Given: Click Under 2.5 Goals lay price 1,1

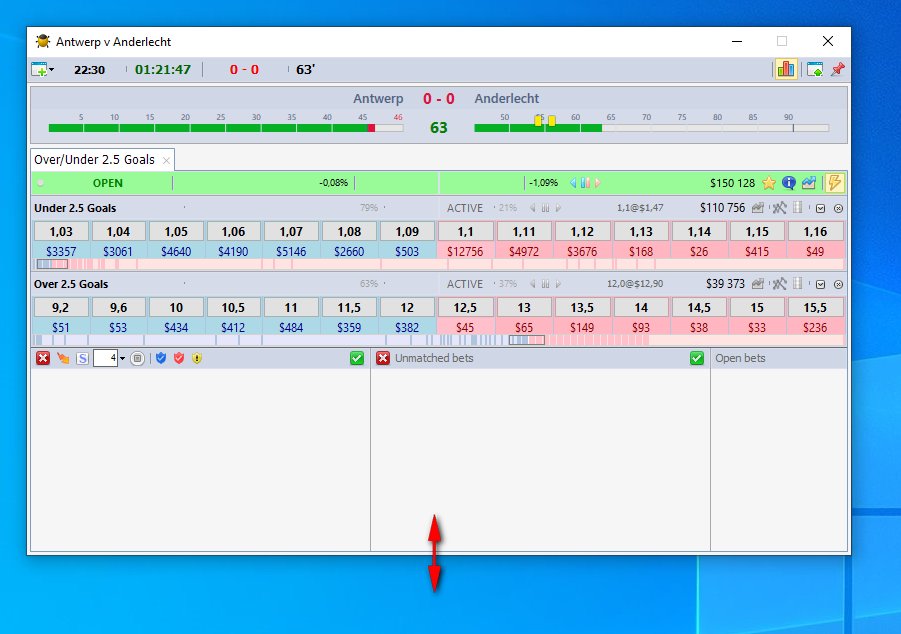Looking at the screenshot, I should pos(465,232).
